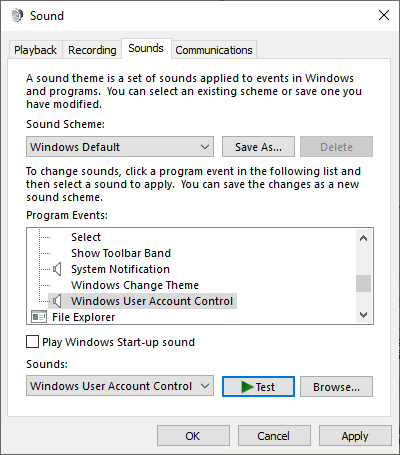Click the Program Events scrollbar thumb
Image resolution: width=400 pixels, height=455 pixels.
click(x=363, y=283)
